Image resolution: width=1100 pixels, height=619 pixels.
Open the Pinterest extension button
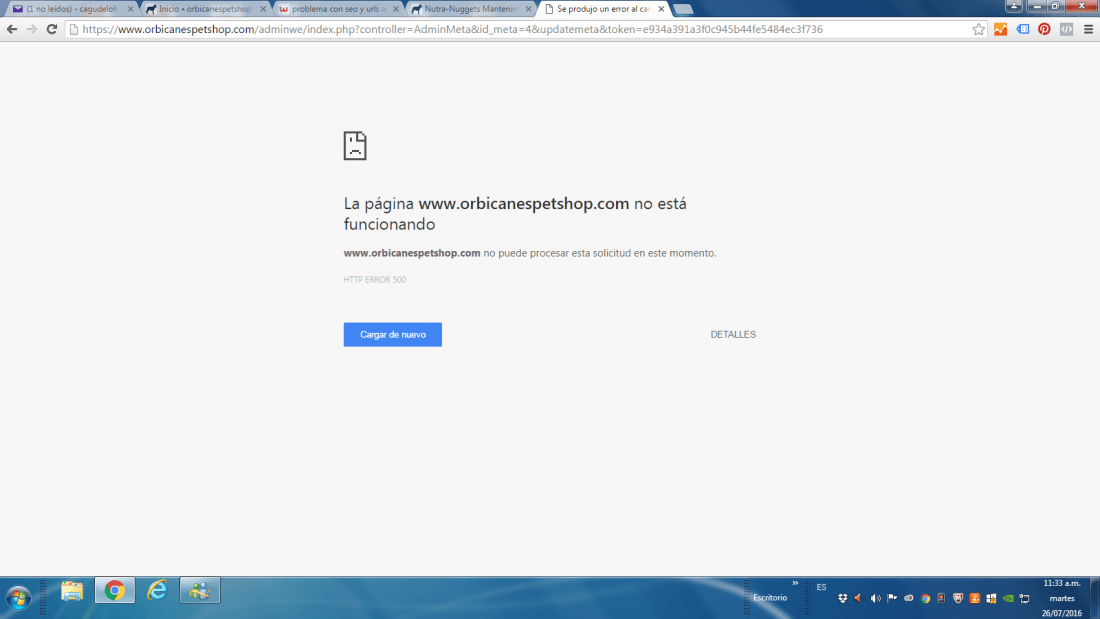[1045, 29]
